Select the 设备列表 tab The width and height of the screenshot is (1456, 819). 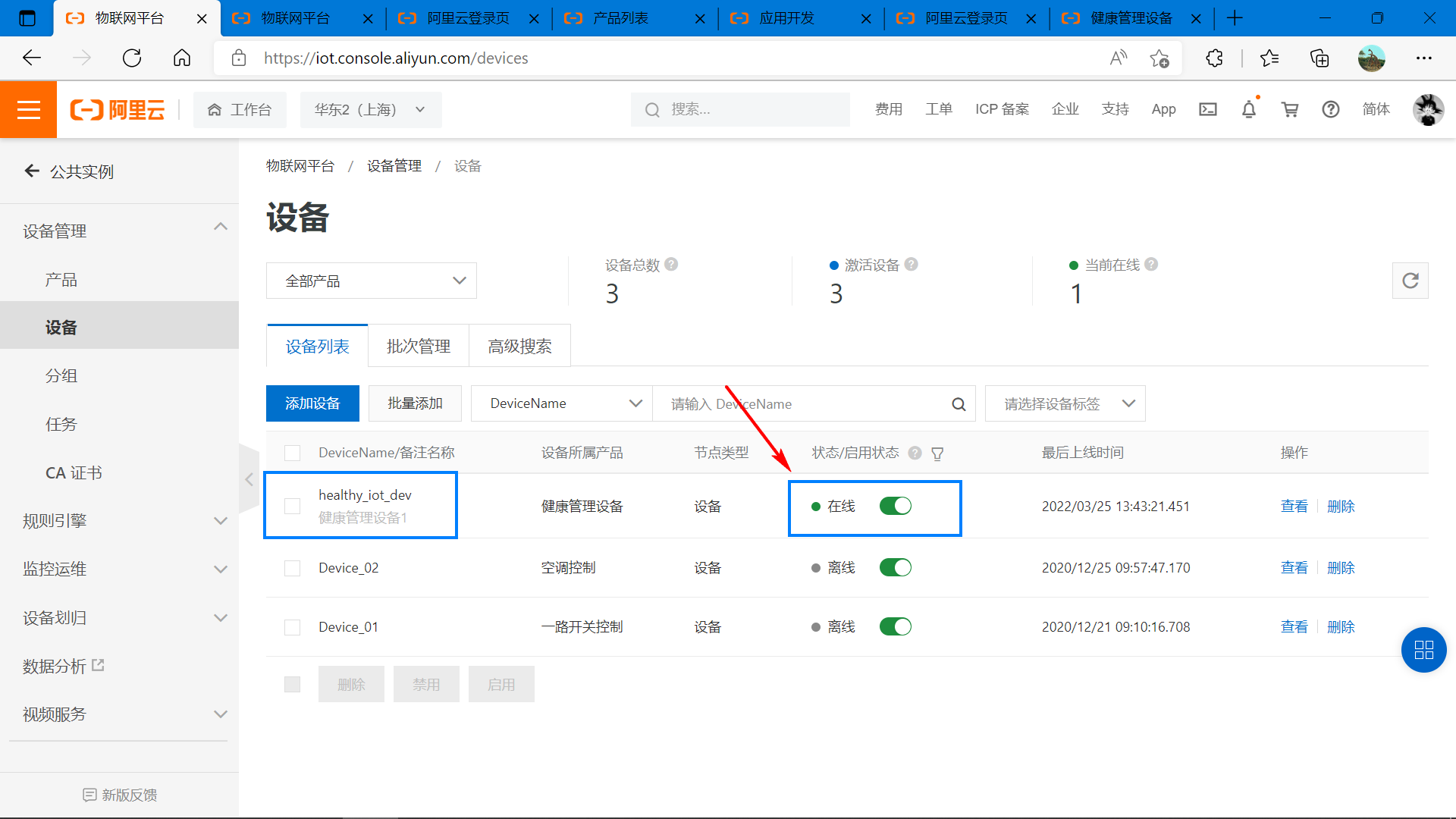click(x=318, y=347)
